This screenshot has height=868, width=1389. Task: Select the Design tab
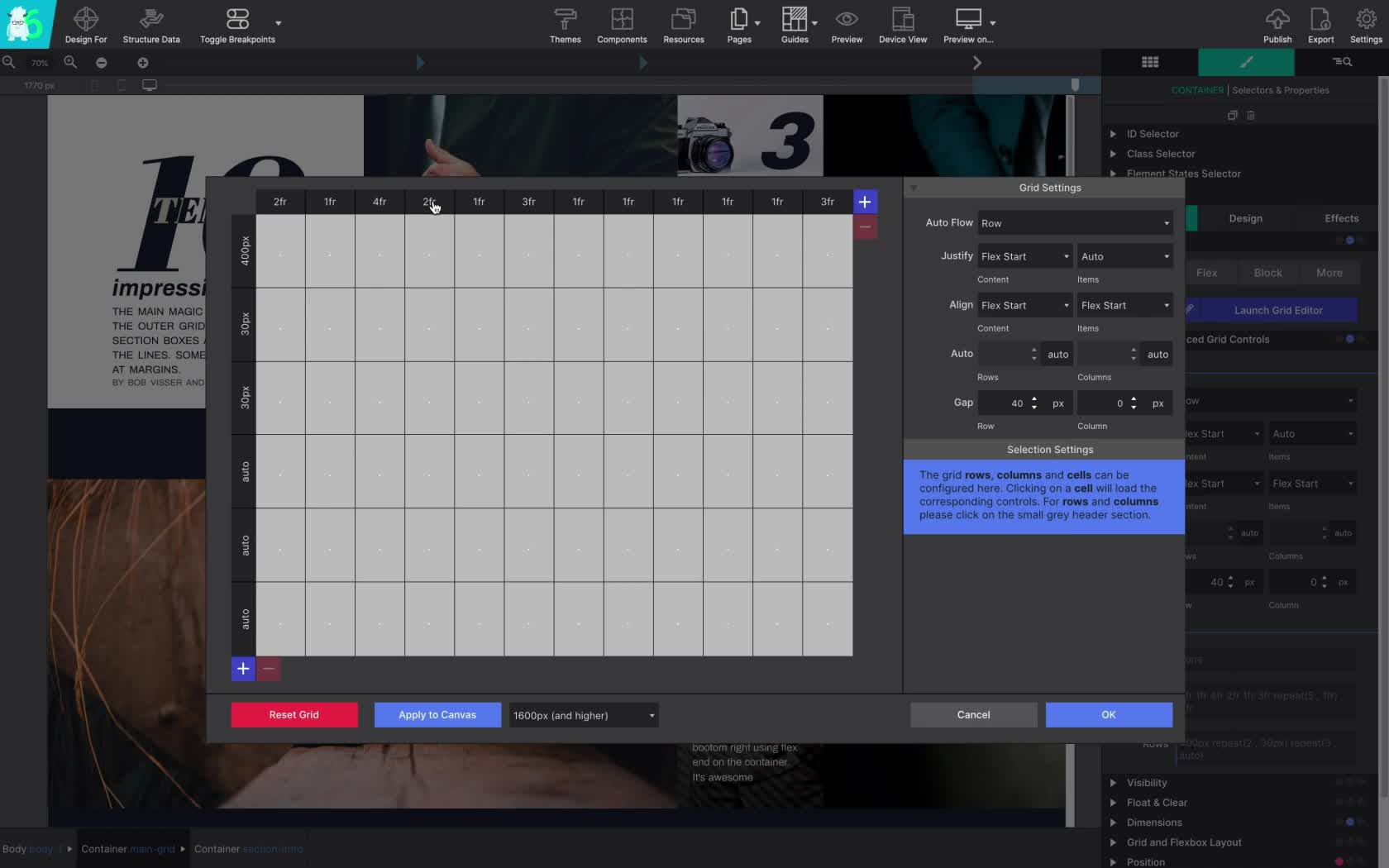tap(1245, 218)
